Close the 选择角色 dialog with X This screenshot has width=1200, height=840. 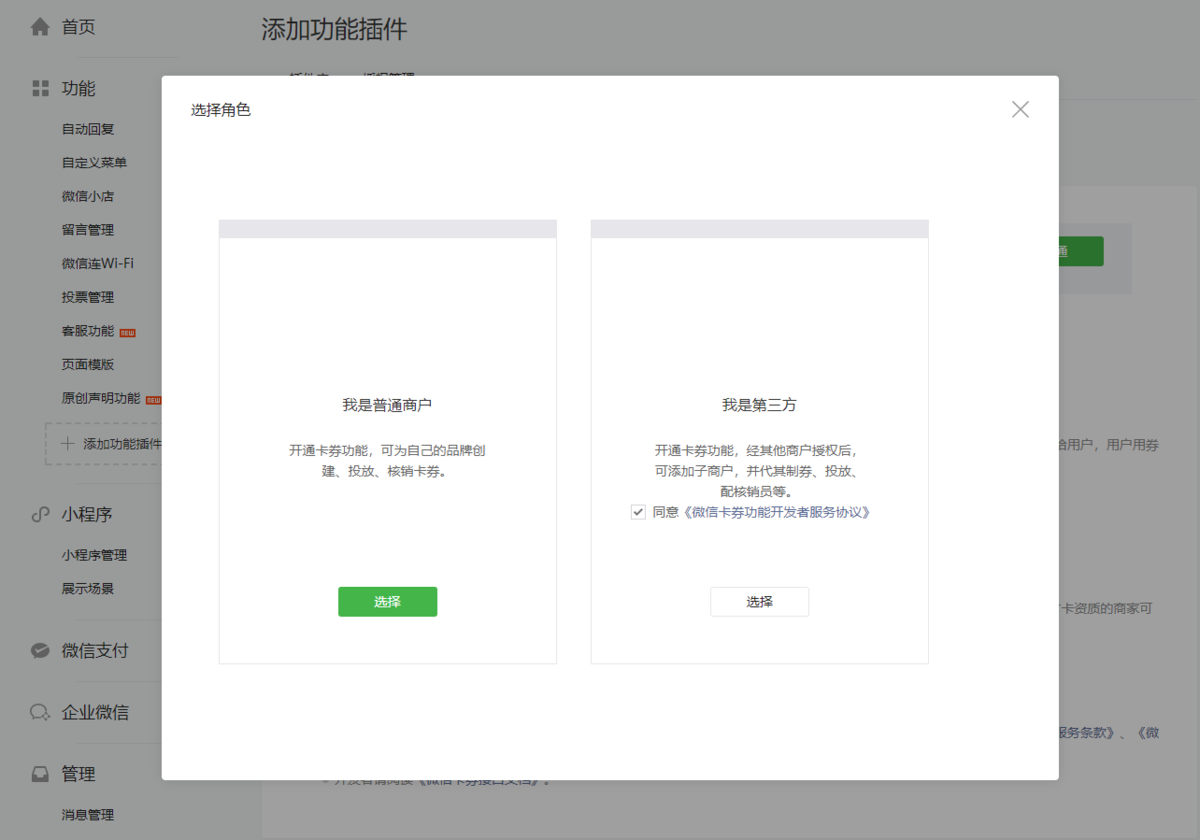(x=1020, y=110)
